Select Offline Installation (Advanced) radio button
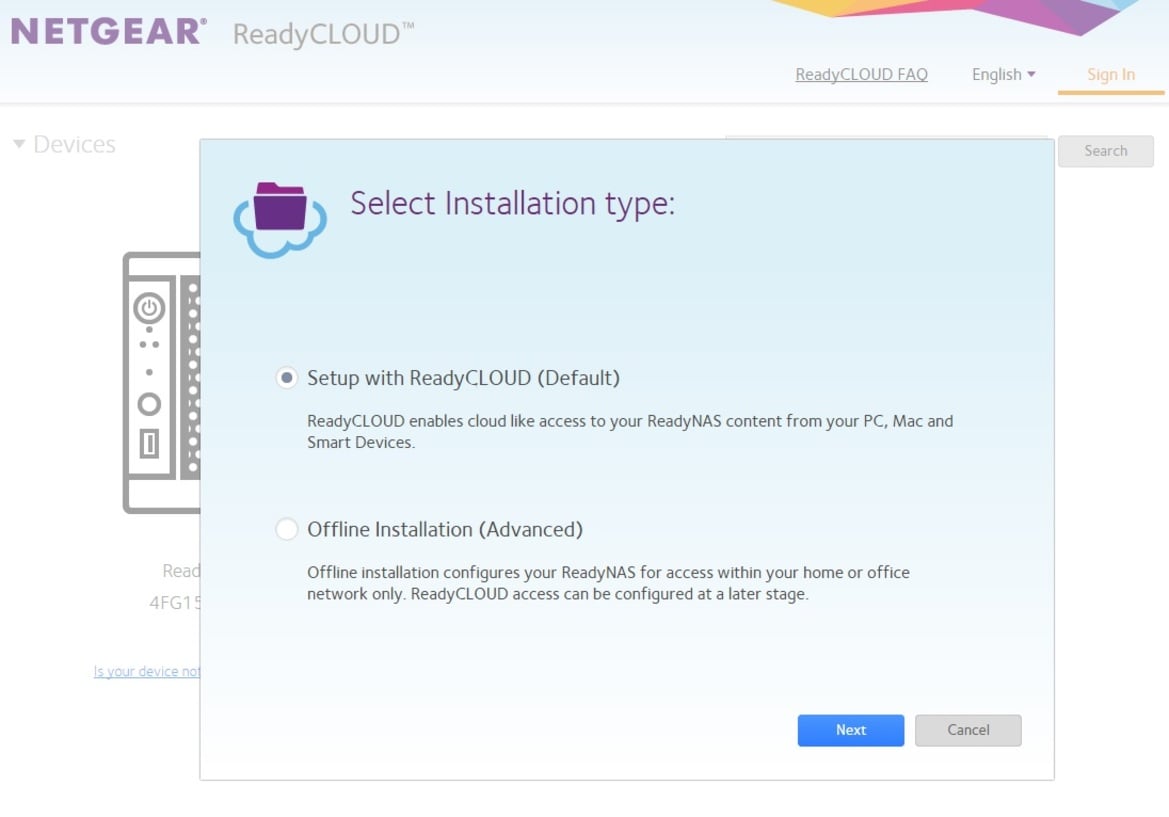This screenshot has width=1169, height=817. pos(286,529)
